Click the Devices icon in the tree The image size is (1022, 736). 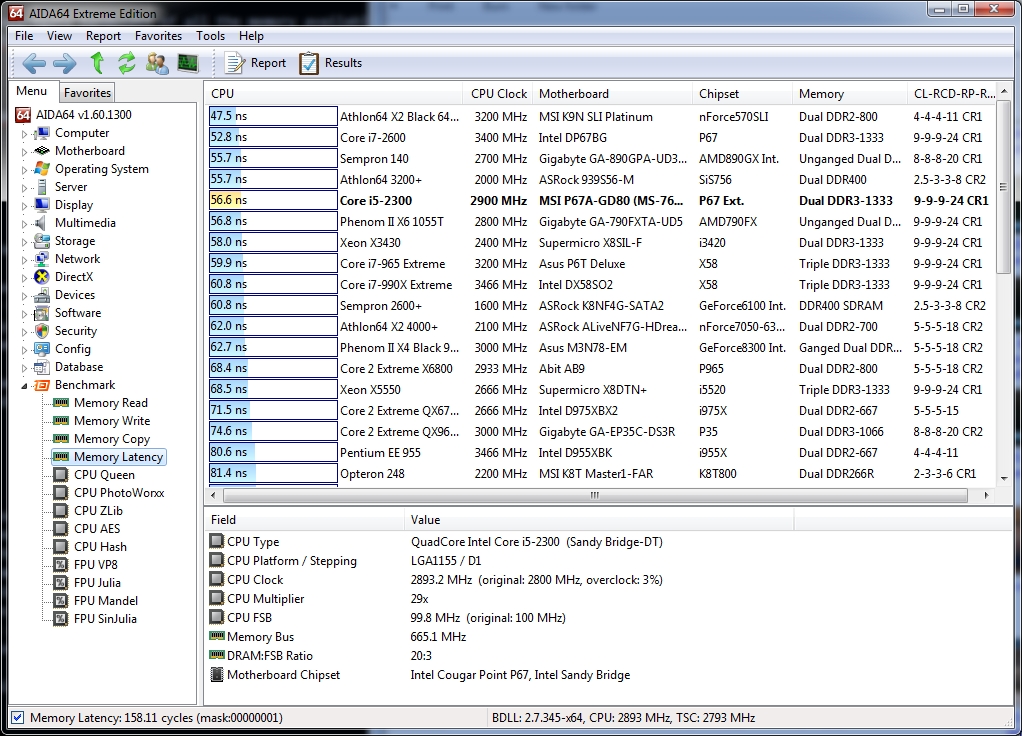pyautogui.click(x=42, y=295)
